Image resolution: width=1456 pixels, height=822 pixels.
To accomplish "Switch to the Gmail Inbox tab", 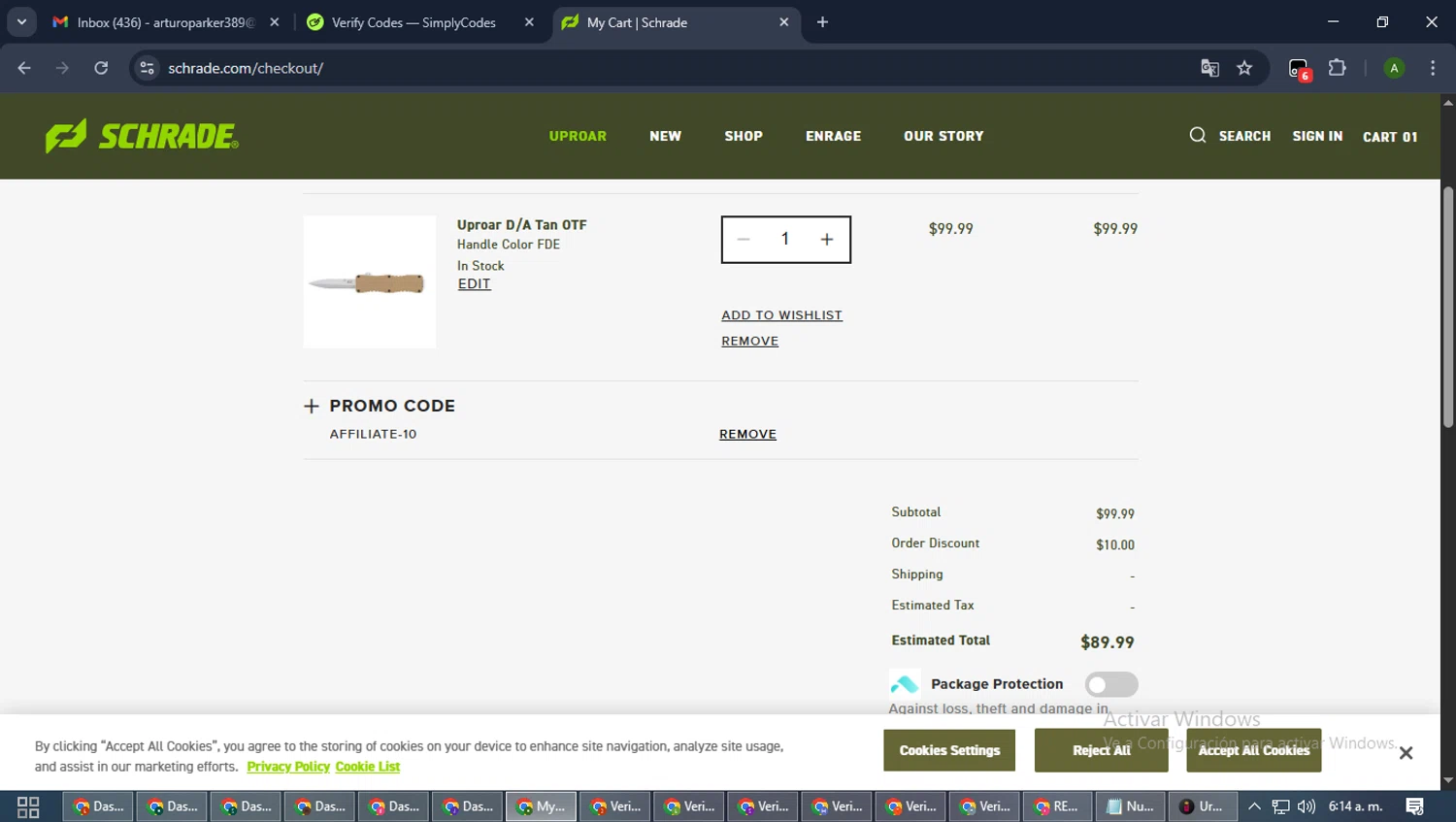I will 165,22.
